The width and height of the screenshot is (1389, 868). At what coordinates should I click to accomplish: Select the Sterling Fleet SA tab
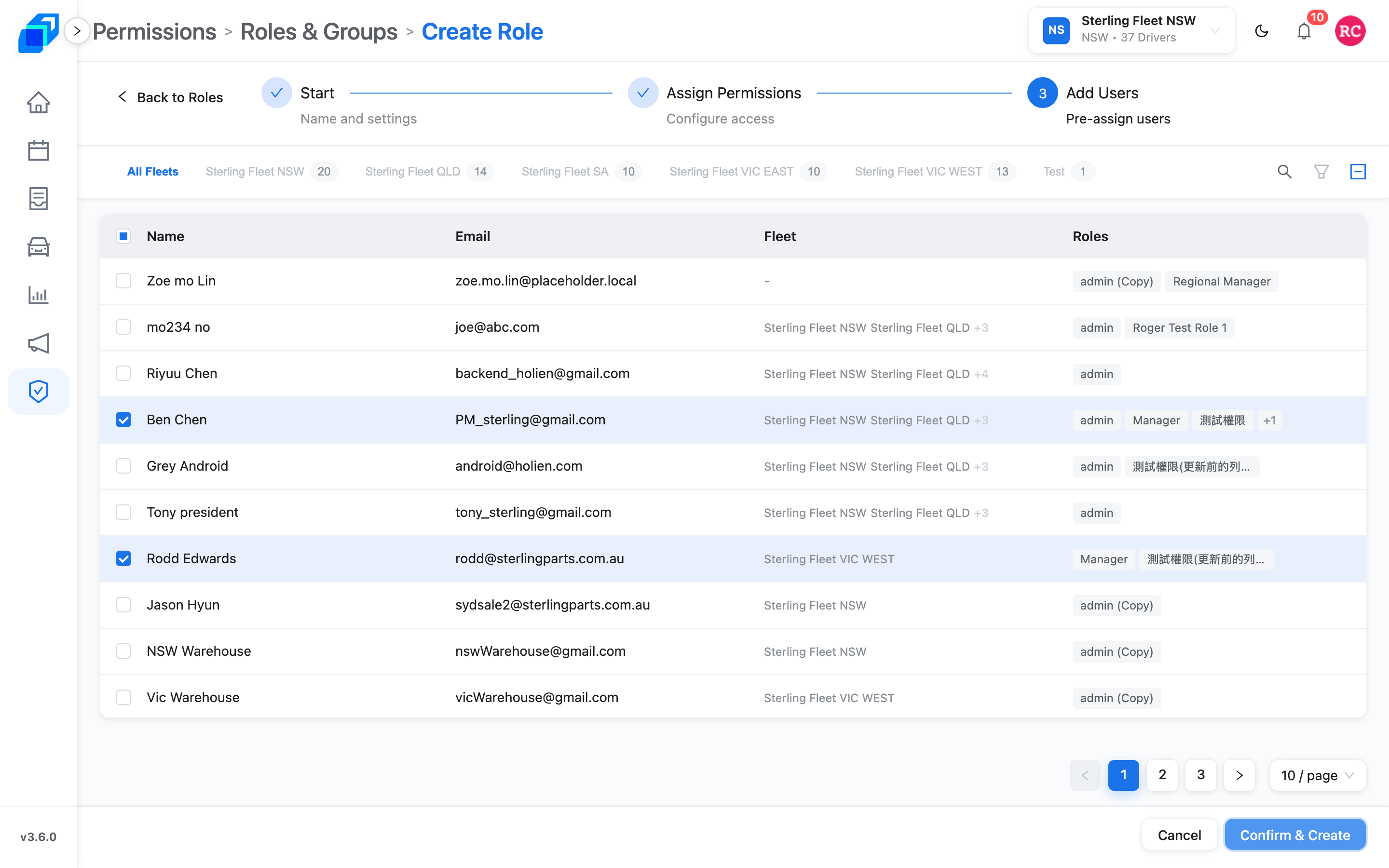582,172
